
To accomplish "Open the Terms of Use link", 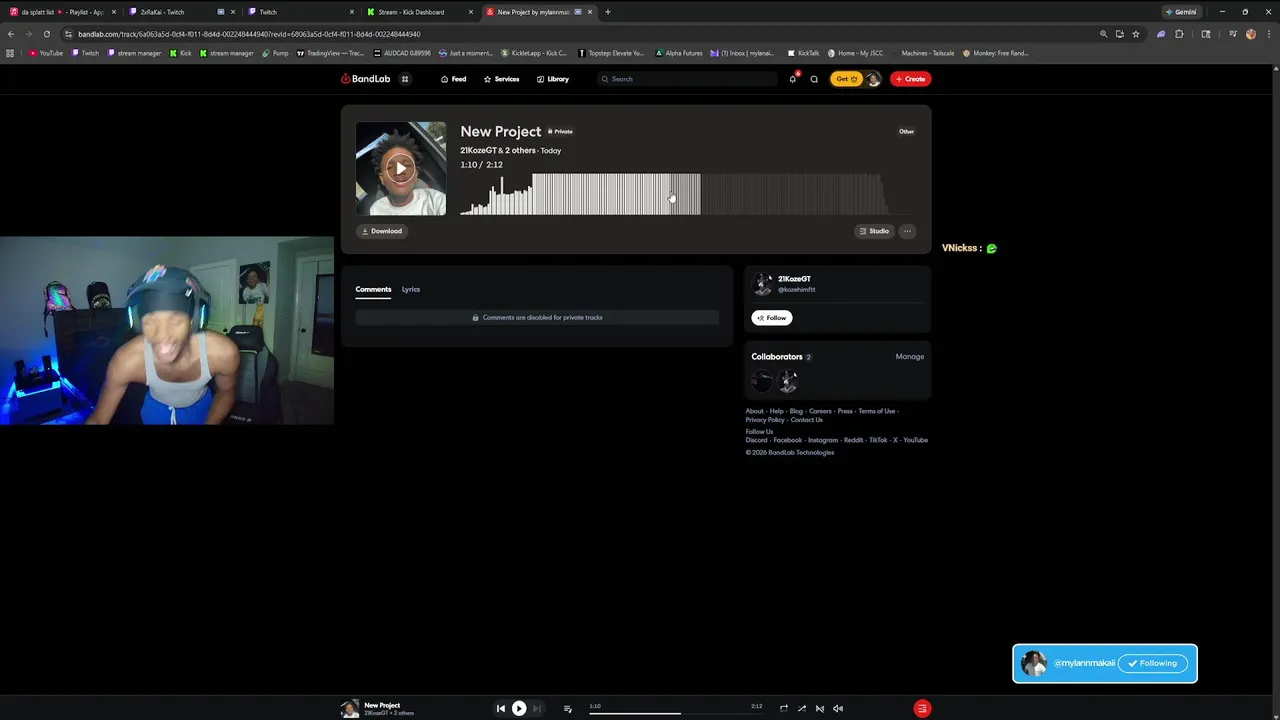I will (876, 411).
